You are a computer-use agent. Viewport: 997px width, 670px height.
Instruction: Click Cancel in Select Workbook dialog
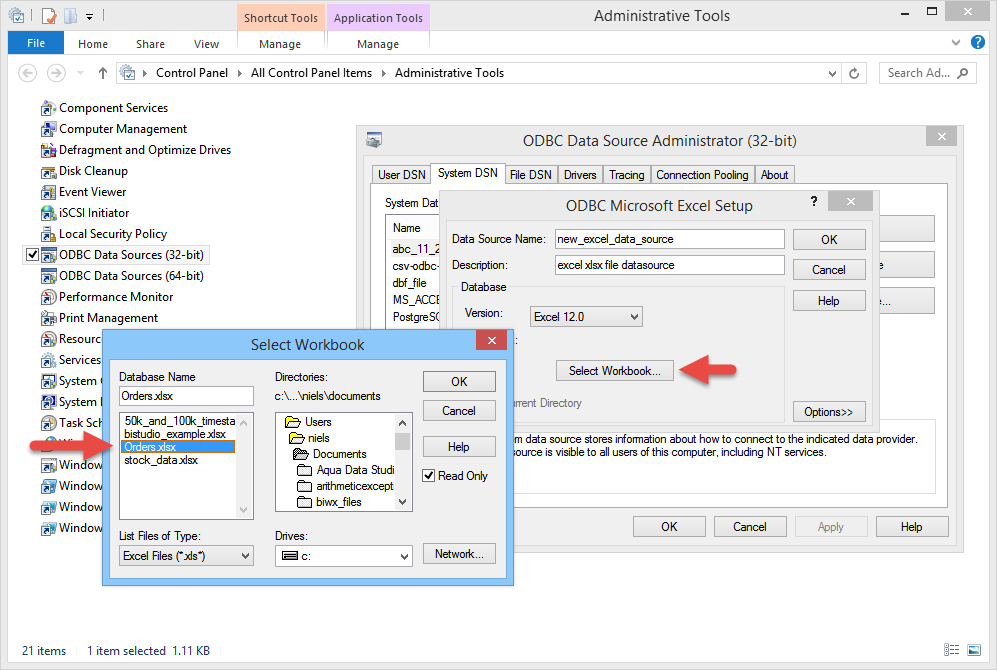click(459, 411)
